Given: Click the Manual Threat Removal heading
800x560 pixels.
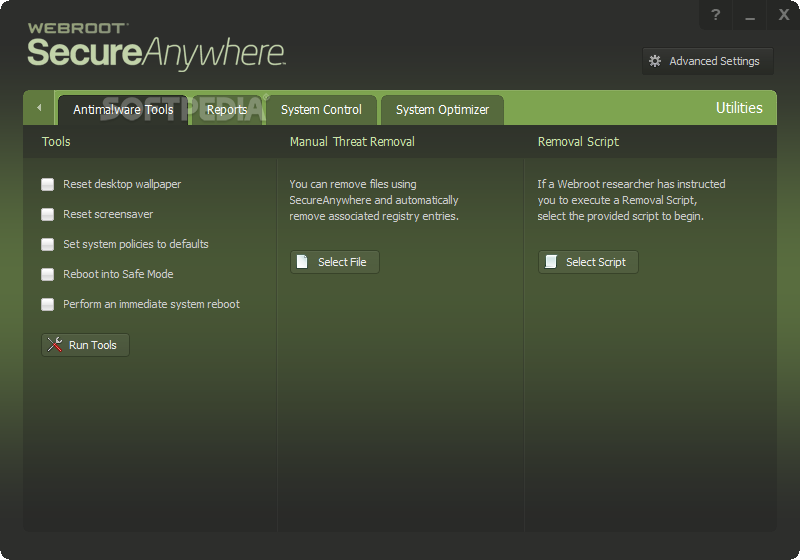Looking at the screenshot, I should coord(352,142).
